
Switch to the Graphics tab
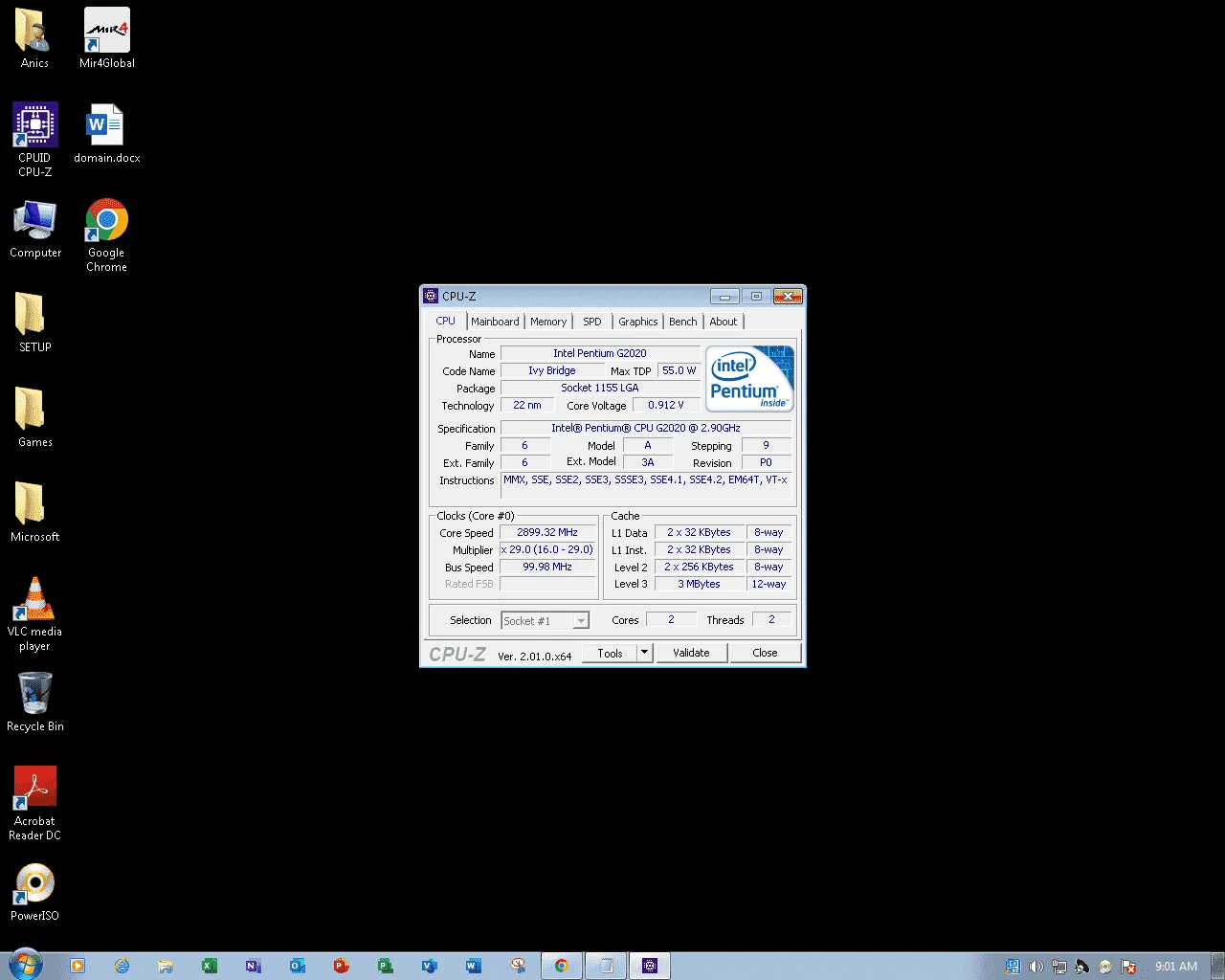(638, 322)
